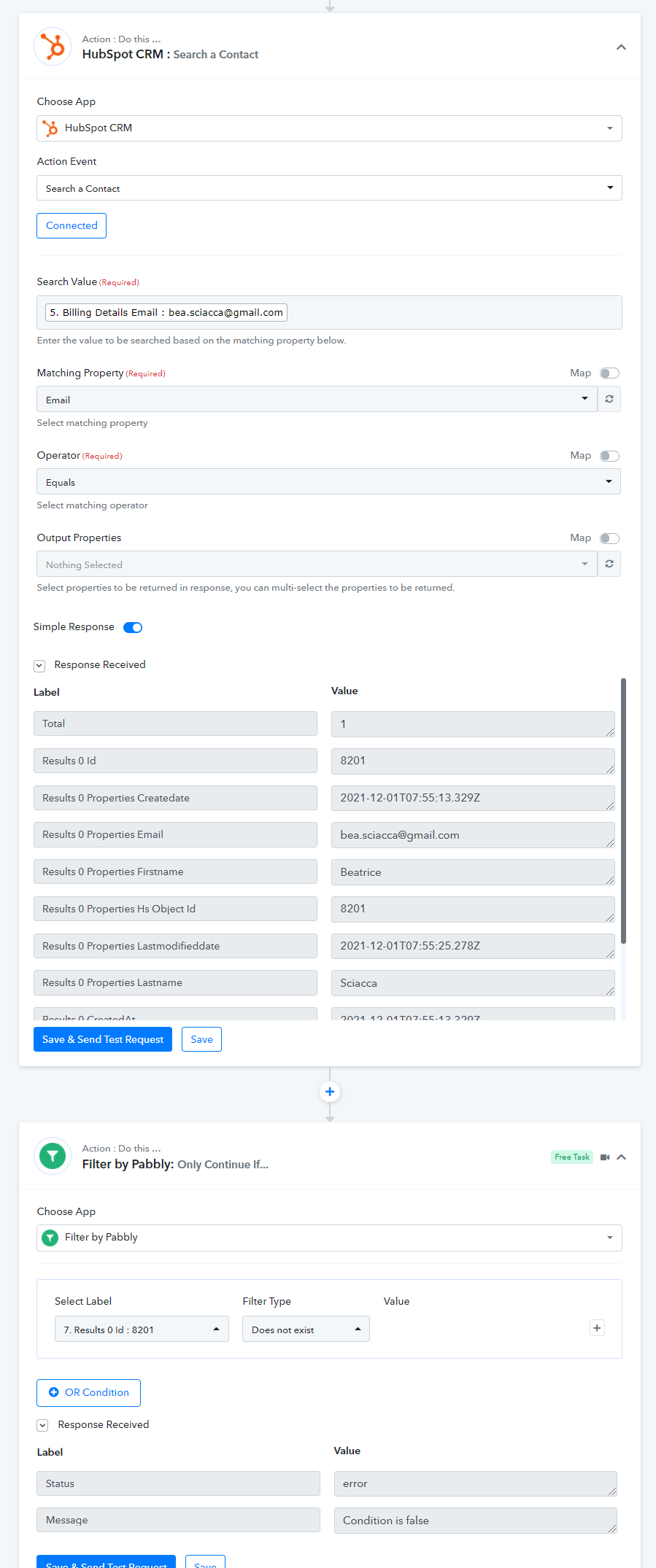Open the Equals operator dropdown

click(328, 482)
